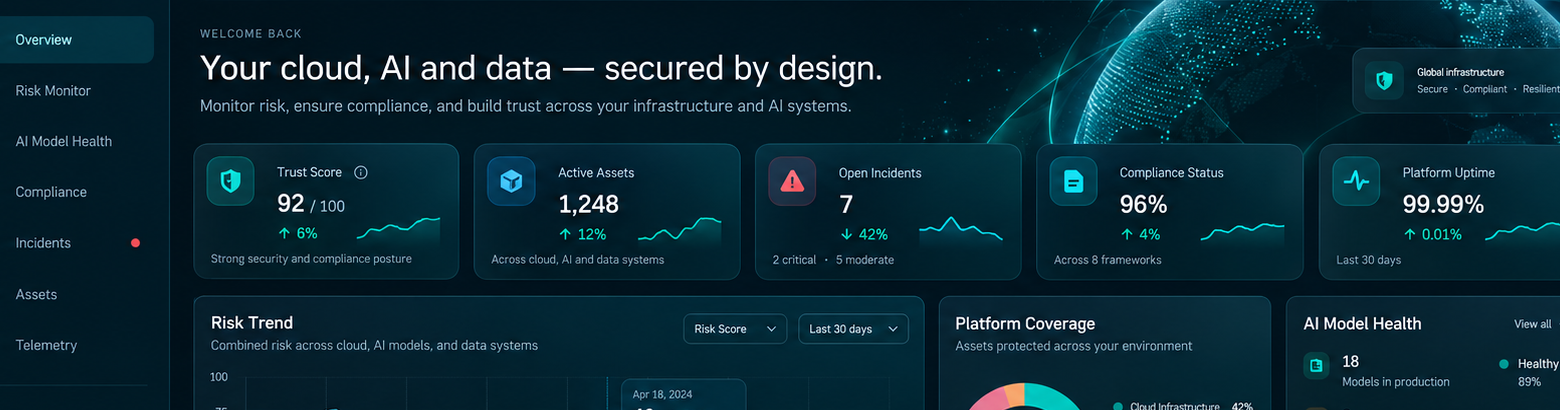Click the Platform Coverage donut chart
The height and width of the screenshot is (410, 1560).
click(1024, 396)
